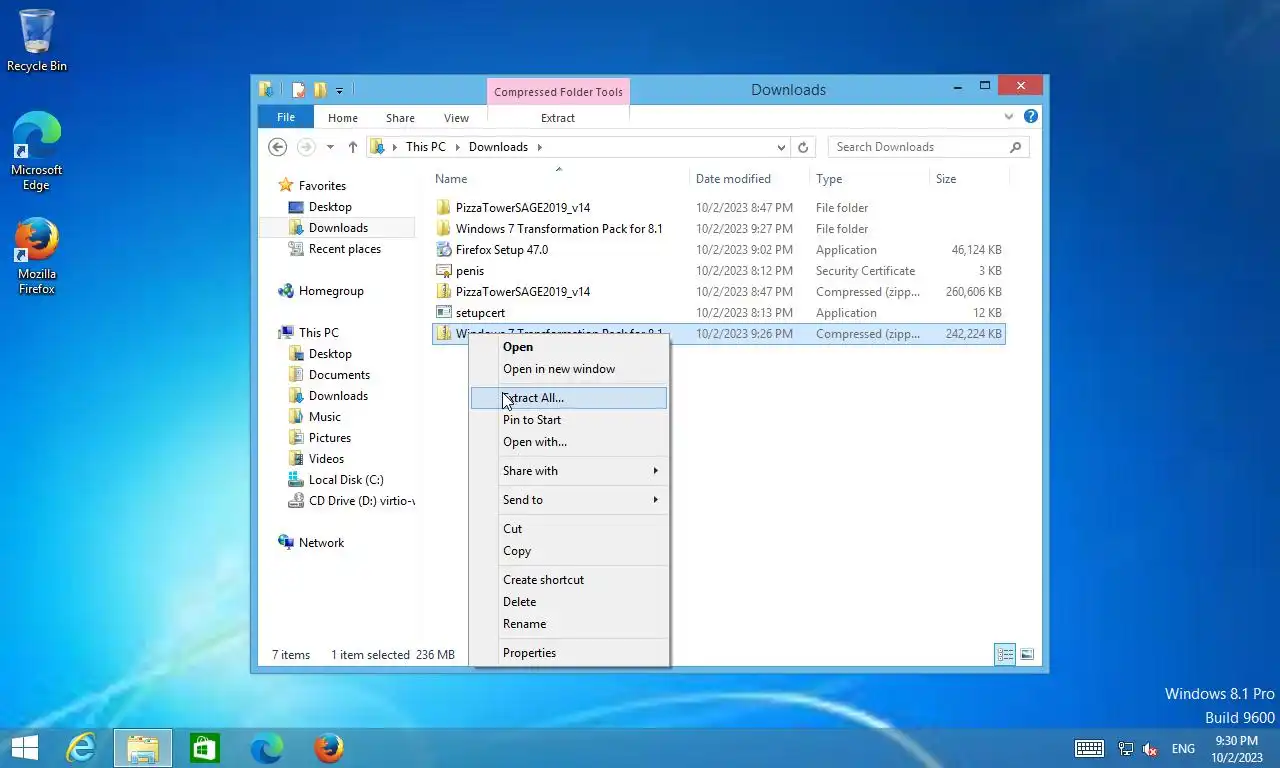
Task: Open Explorer help question mark icon
Action: tap(1031, 117)
